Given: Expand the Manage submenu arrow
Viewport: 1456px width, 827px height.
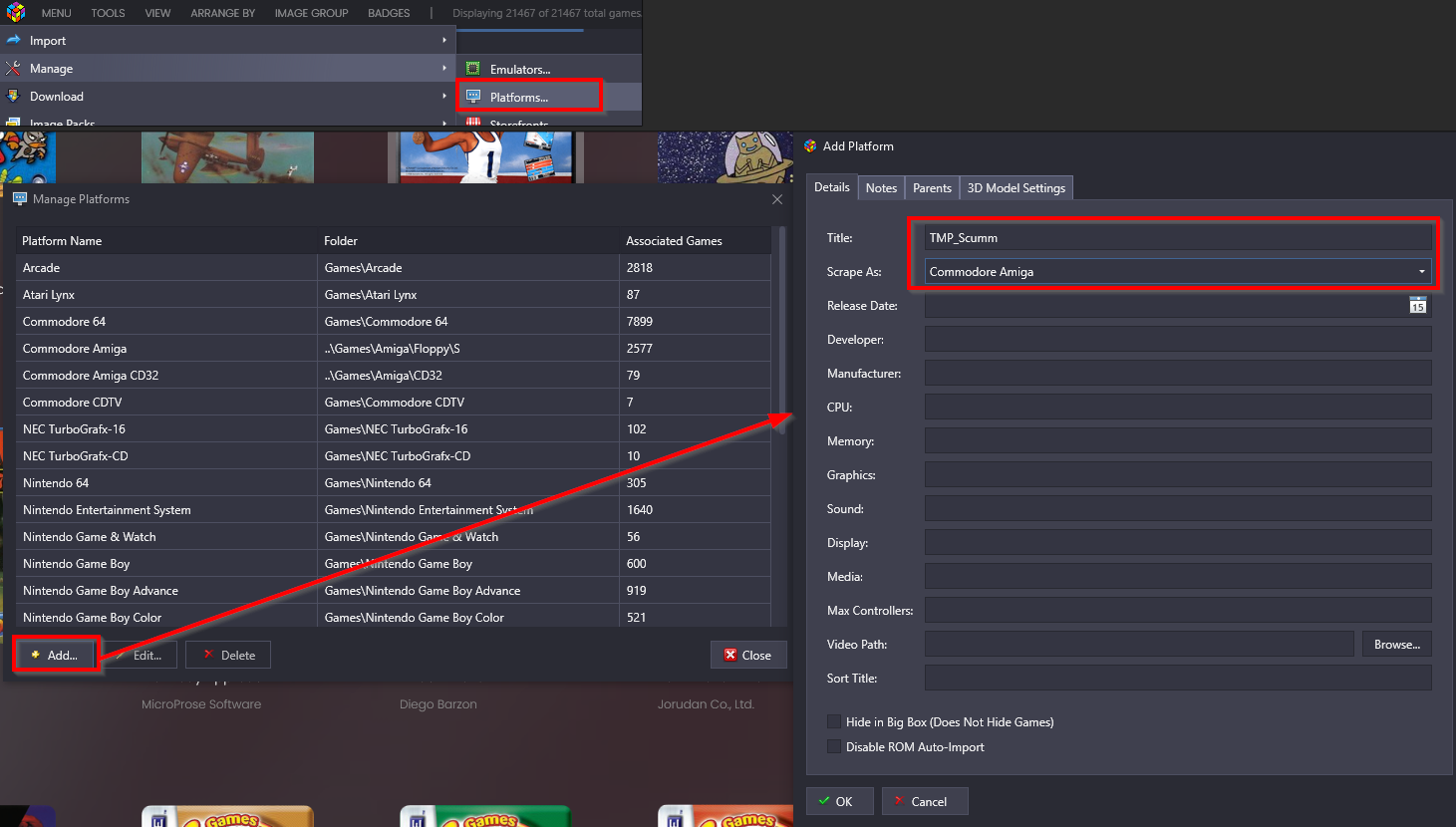Looking at the screenshot, I should pyautogui.click(x=443, y=68).
